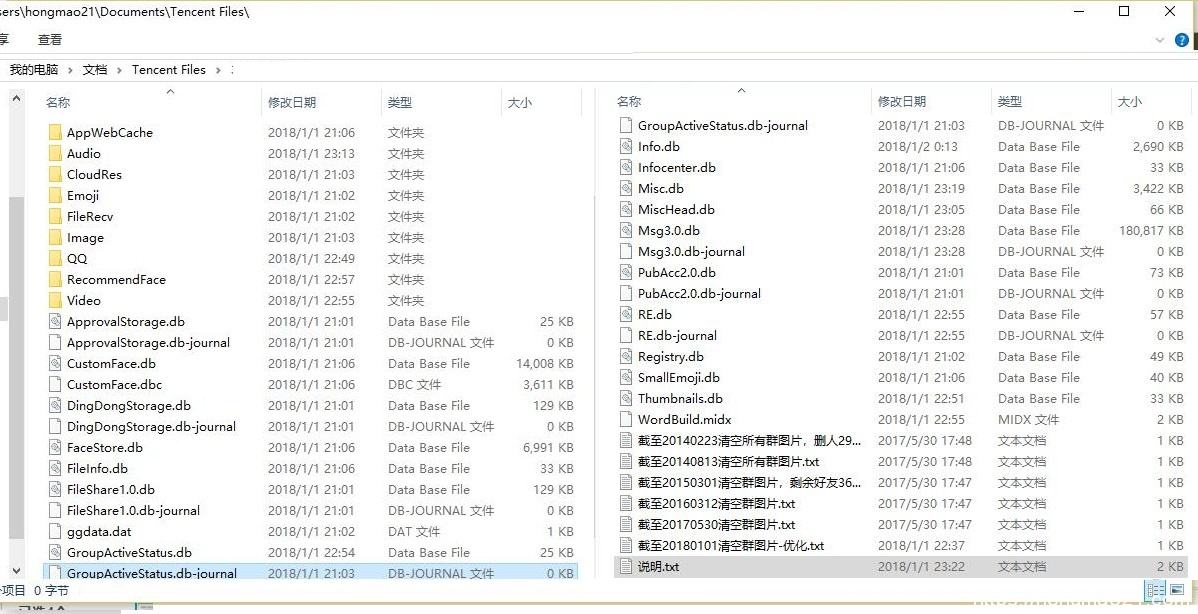Select the 说明.txt text file icon
Viewport: 1198px width, 614px height.
626,567
